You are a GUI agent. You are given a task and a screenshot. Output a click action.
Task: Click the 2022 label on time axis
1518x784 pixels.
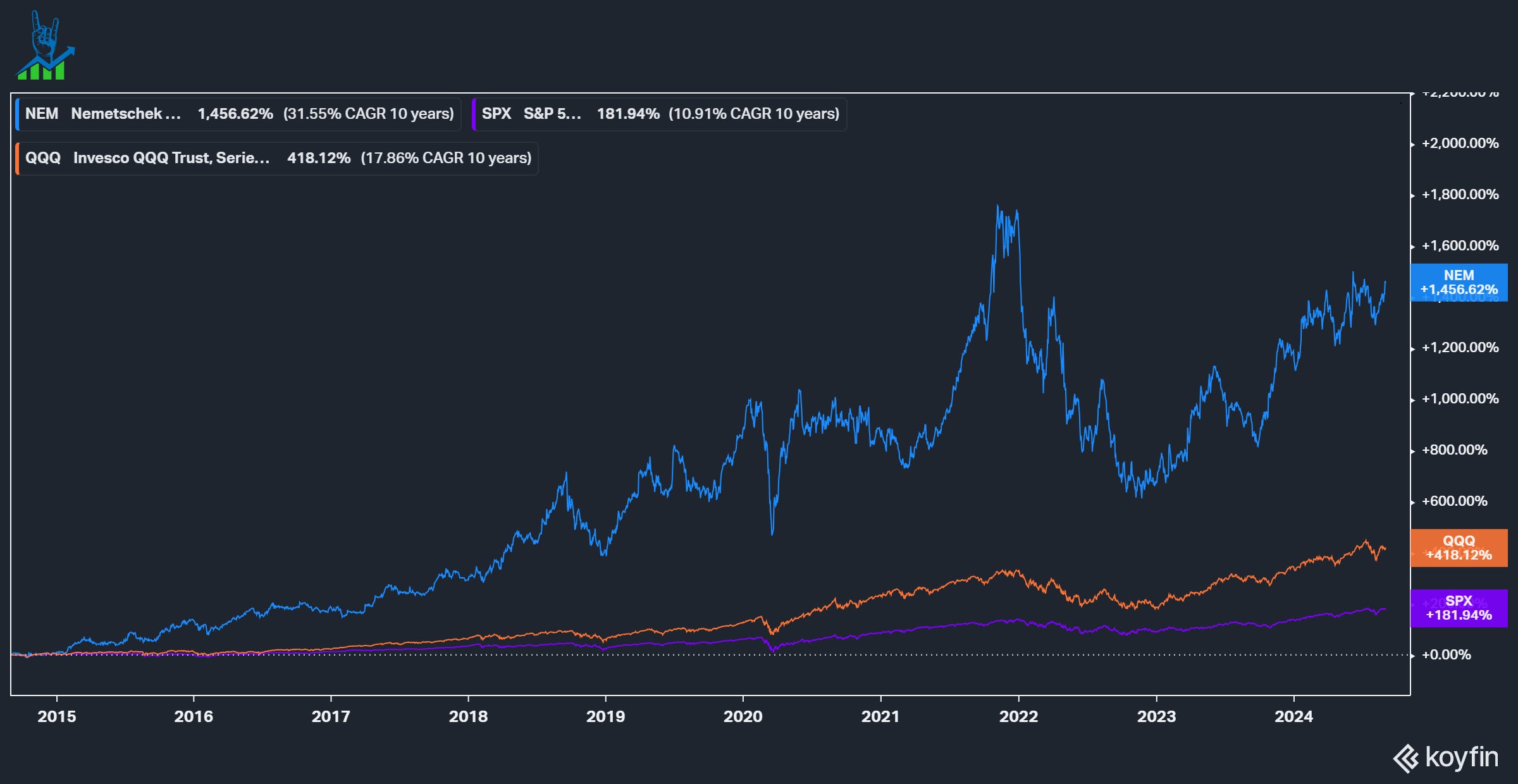(1018, 716)
